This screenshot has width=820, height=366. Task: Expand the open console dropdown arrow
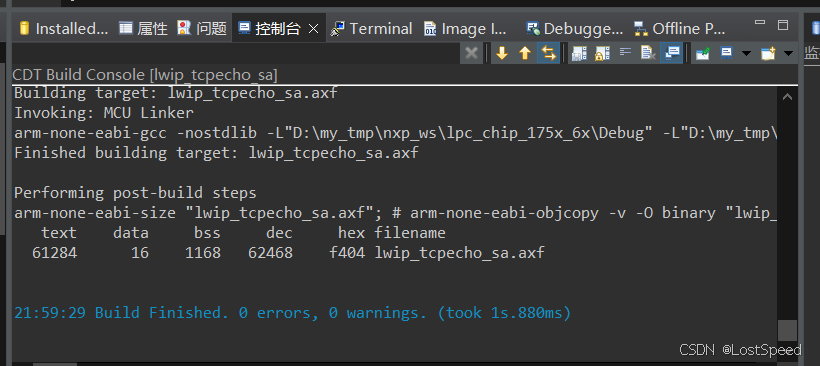coord(788,53)
